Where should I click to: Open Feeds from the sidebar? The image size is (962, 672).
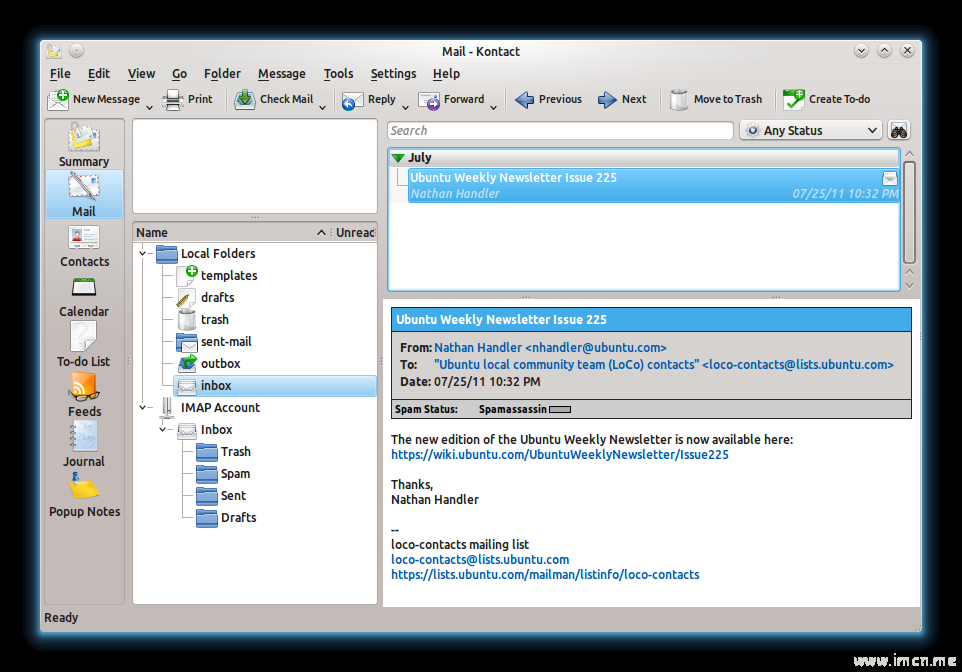(84, 396)
